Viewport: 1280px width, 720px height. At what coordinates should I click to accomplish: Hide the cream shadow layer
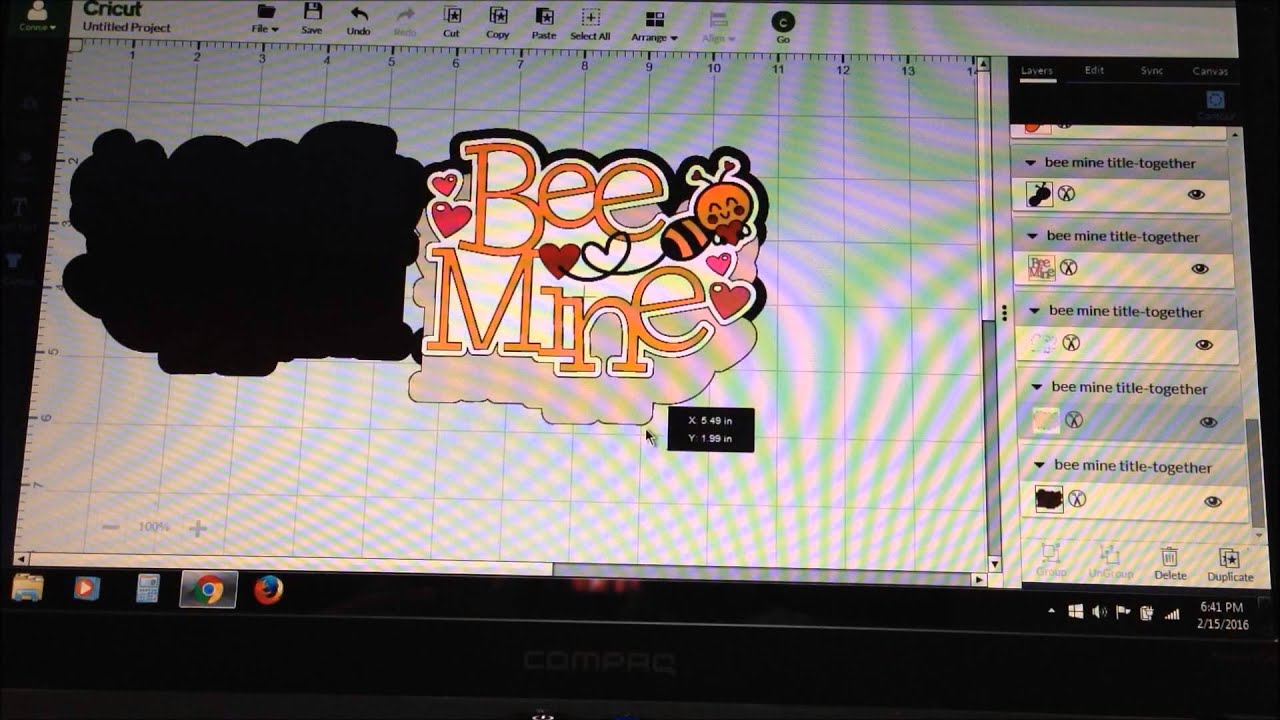point(1208,422)
